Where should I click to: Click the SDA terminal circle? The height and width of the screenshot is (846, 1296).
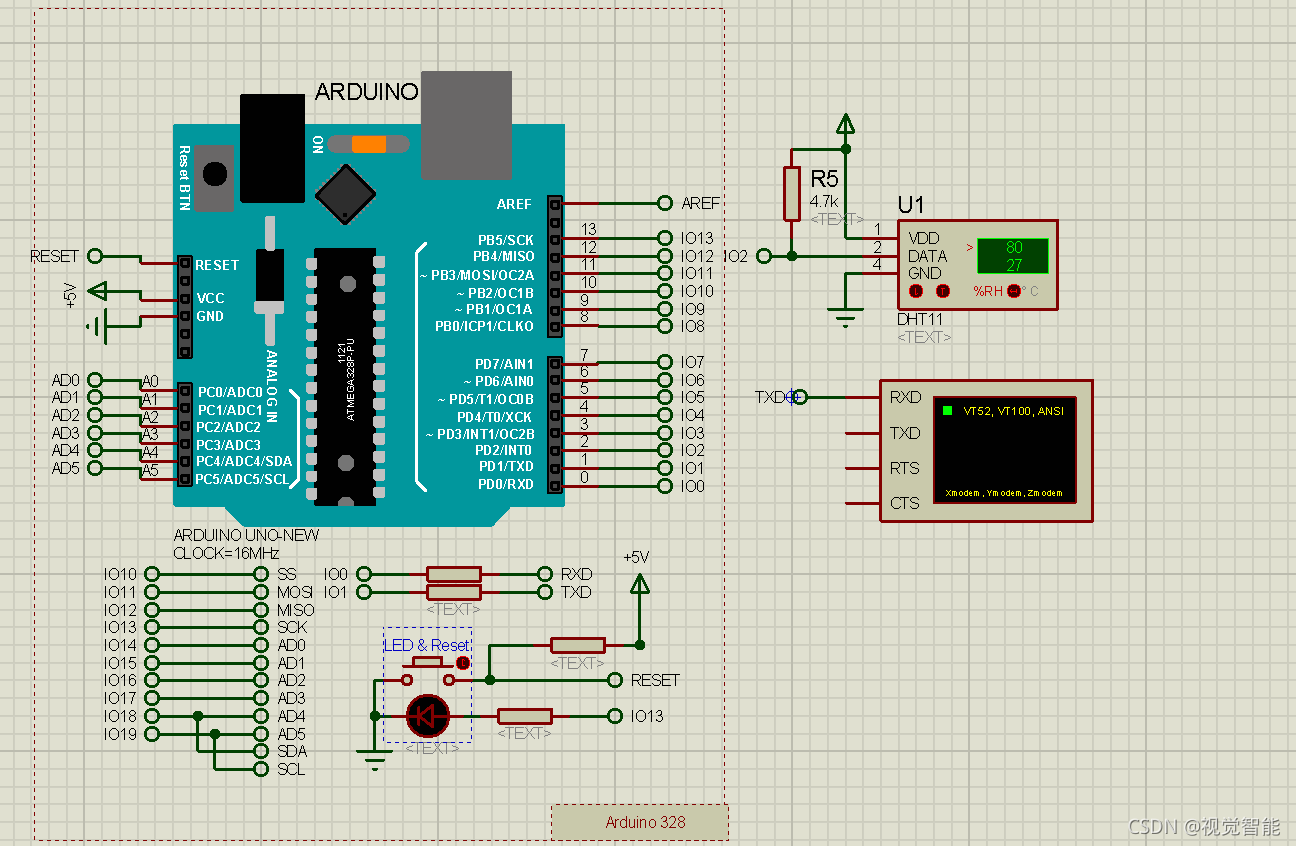(261, 751)
